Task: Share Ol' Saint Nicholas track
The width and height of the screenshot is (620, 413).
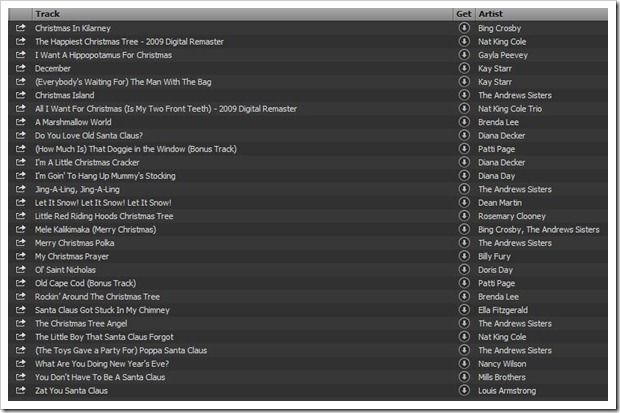Action: (21, 269)
